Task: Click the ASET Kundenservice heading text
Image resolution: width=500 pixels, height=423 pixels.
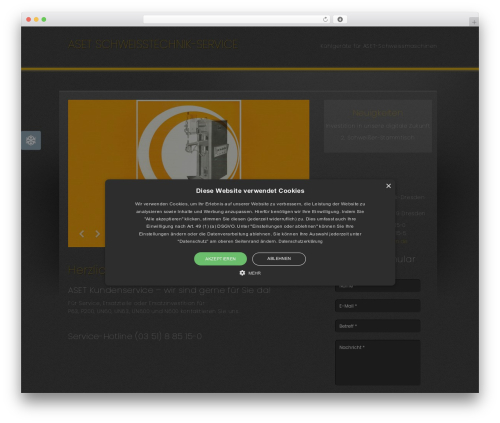Action: pyautogui.click(x=169, y=290)
